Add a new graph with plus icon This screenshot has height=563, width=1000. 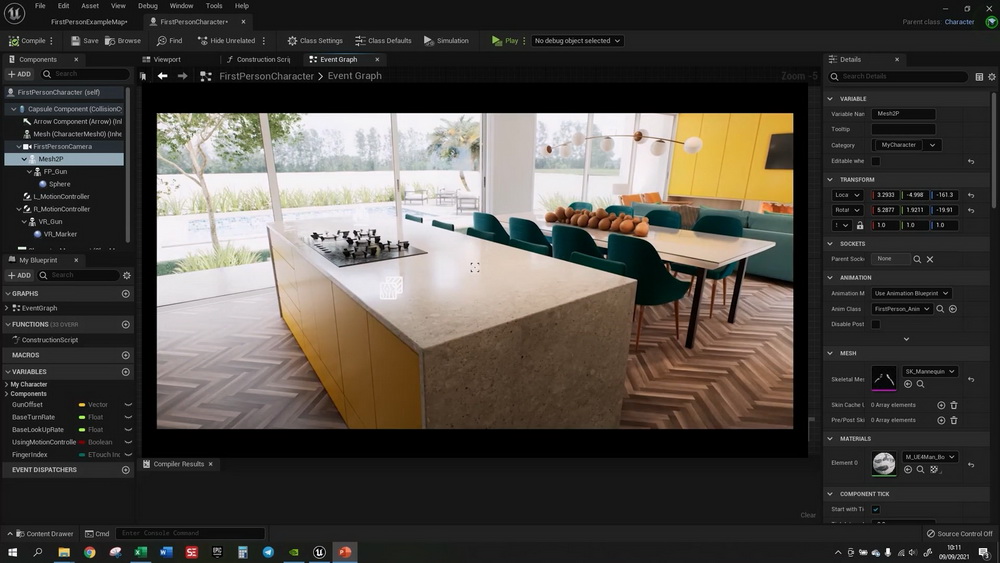tap(126, 294)
